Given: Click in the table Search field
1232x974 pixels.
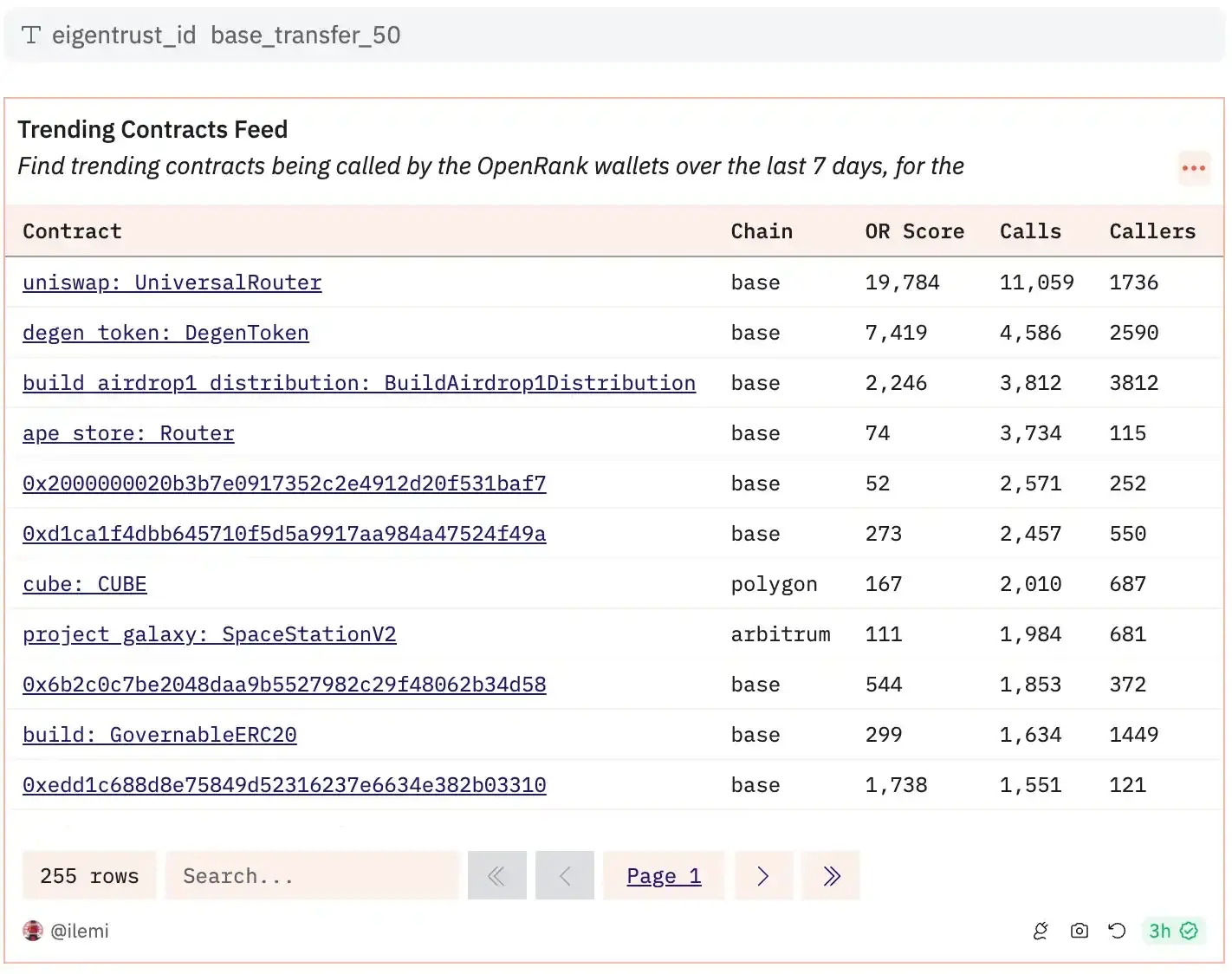Looking at the screenshot, I should click(312, 876).
